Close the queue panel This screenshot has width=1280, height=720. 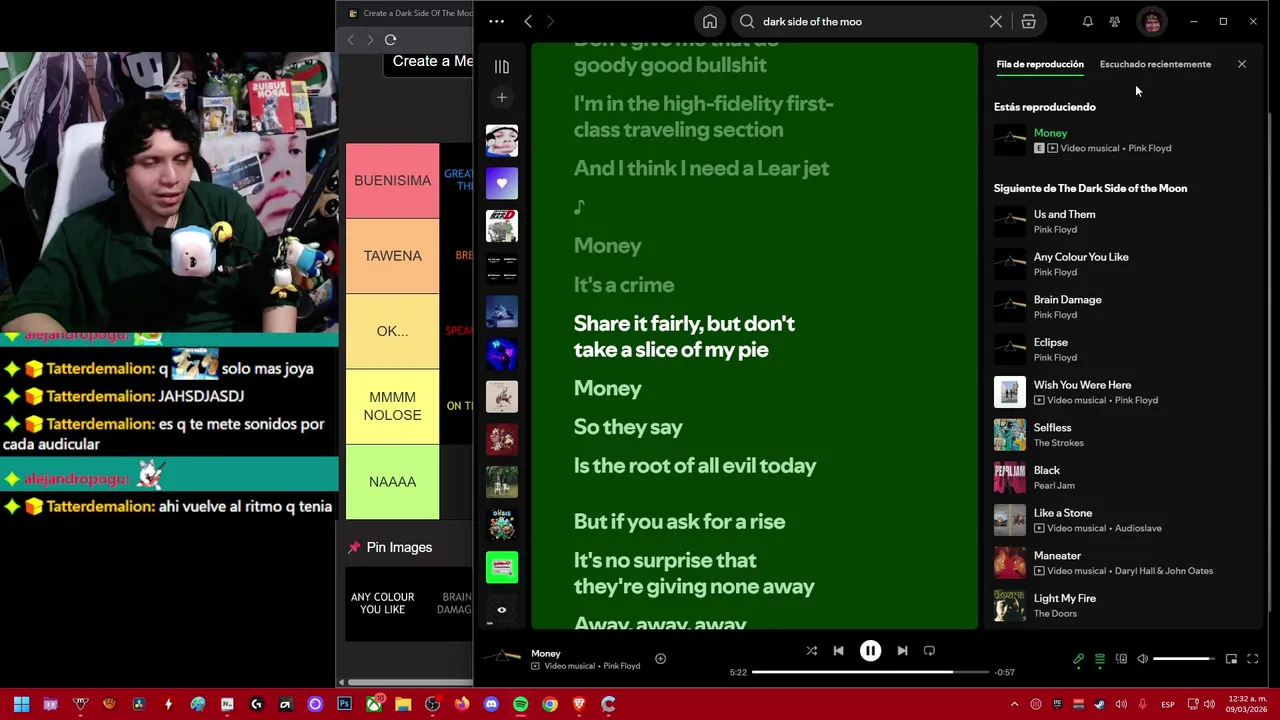pyautogui.click(x=1242, y=64)
